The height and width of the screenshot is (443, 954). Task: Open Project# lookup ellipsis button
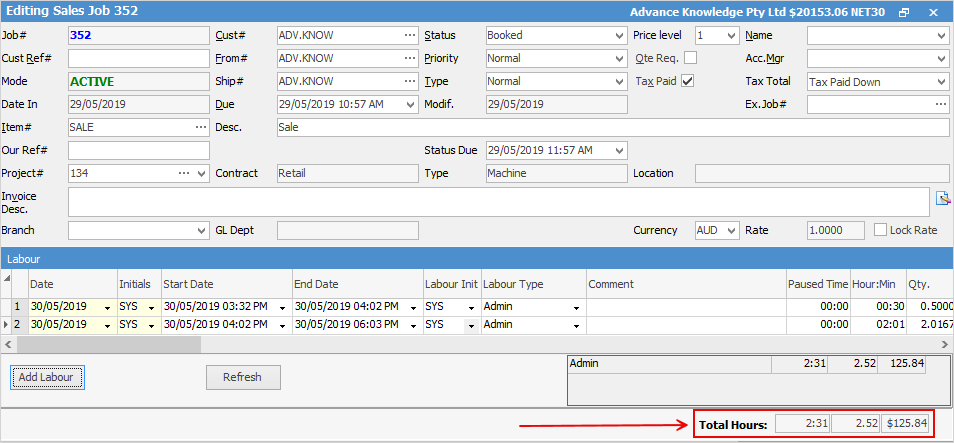[x=184, y=173]
